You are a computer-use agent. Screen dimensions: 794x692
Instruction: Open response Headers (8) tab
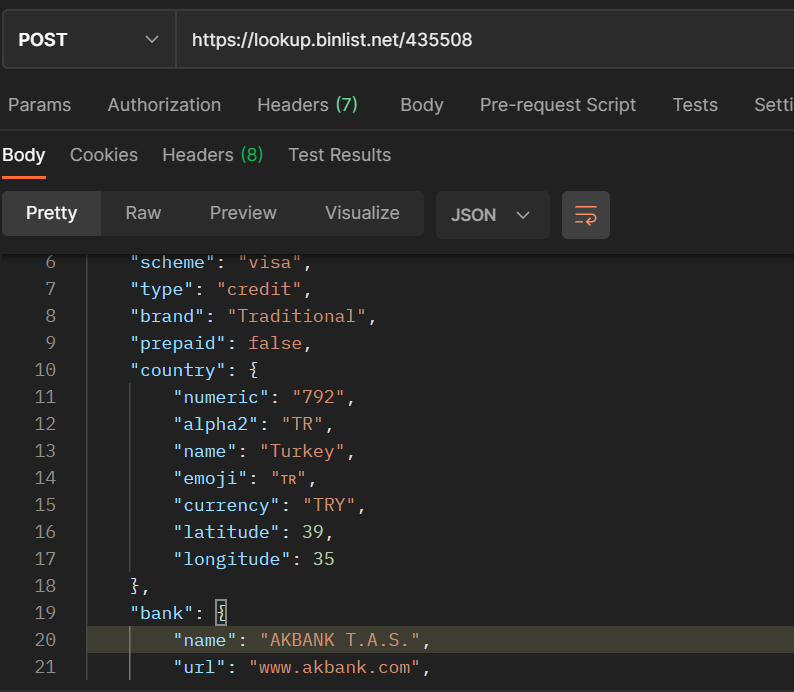coord(213,155)
